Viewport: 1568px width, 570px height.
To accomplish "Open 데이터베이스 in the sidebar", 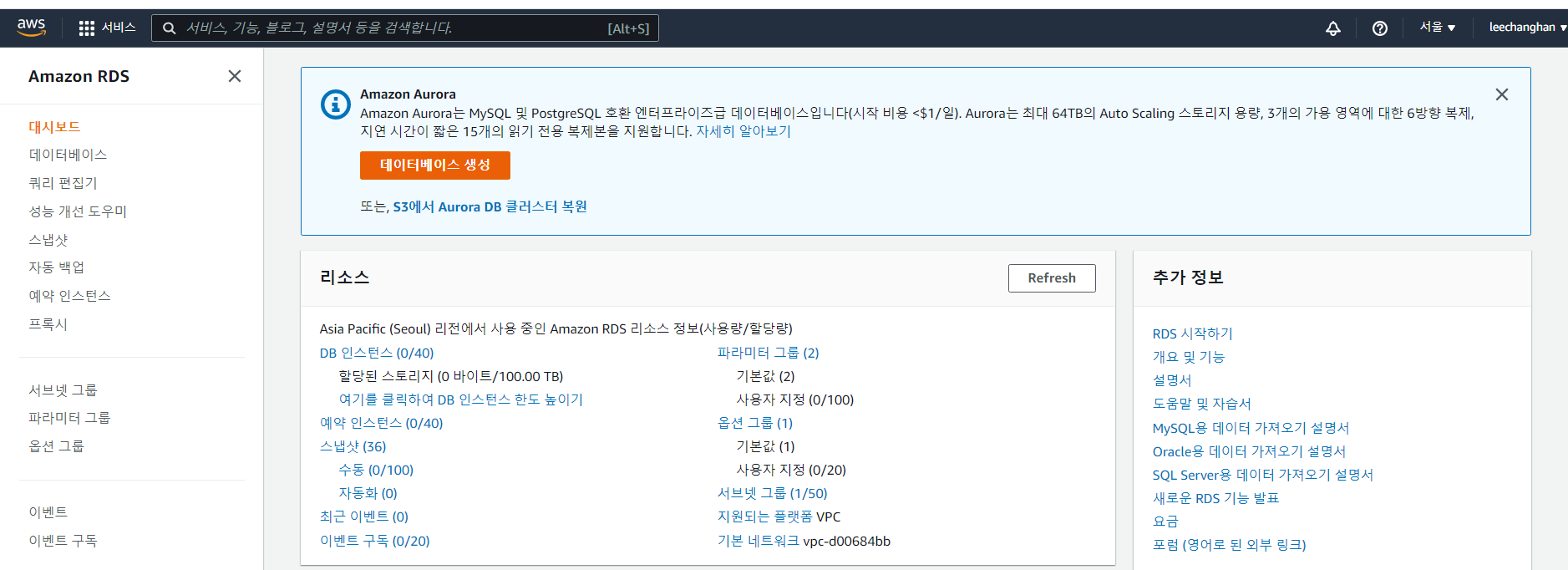I will pos(68,155).
